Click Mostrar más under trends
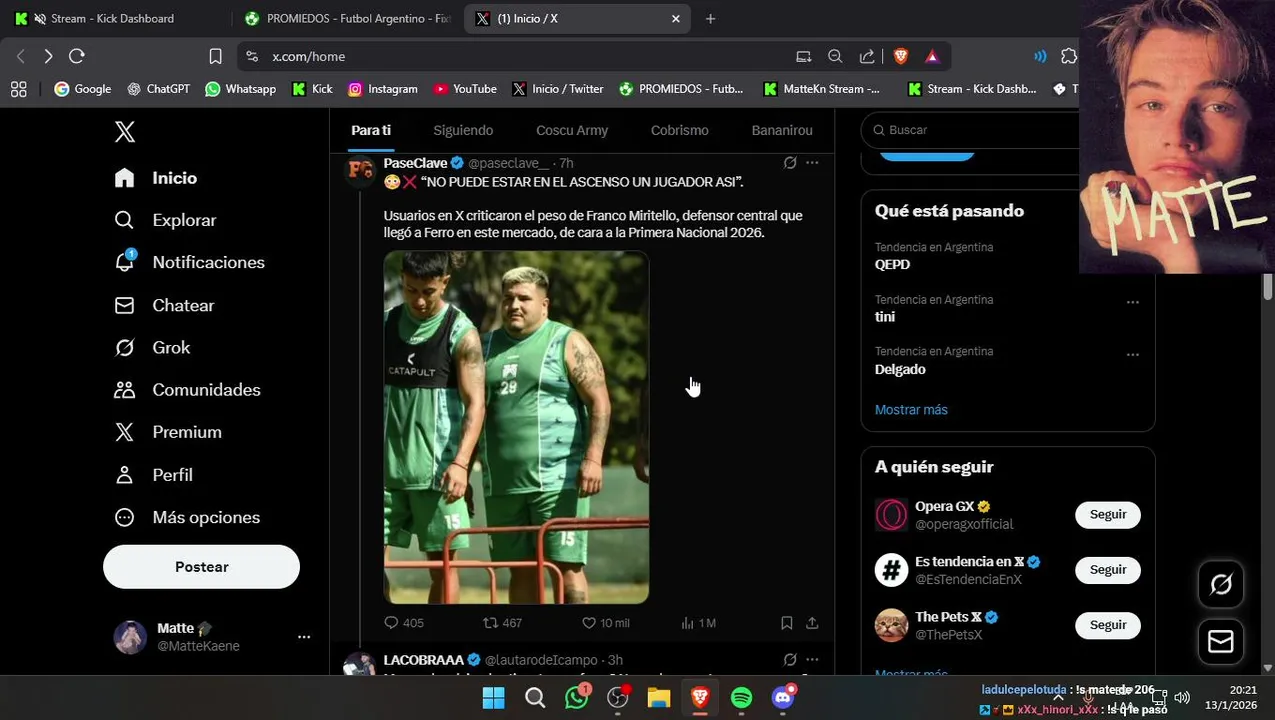The height and width of the screenshot is (720, 1275). pyautogui.click(x=911, y=410)
